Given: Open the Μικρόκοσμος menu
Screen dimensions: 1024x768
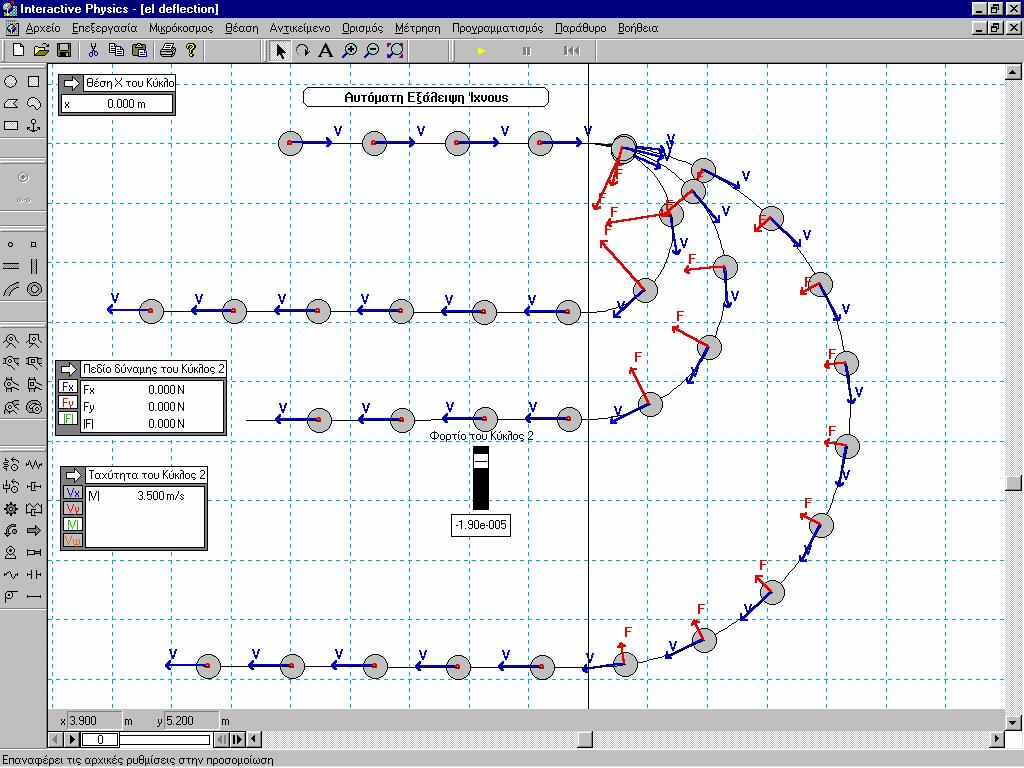Looking at the screenshot, I should click(181, 28).
